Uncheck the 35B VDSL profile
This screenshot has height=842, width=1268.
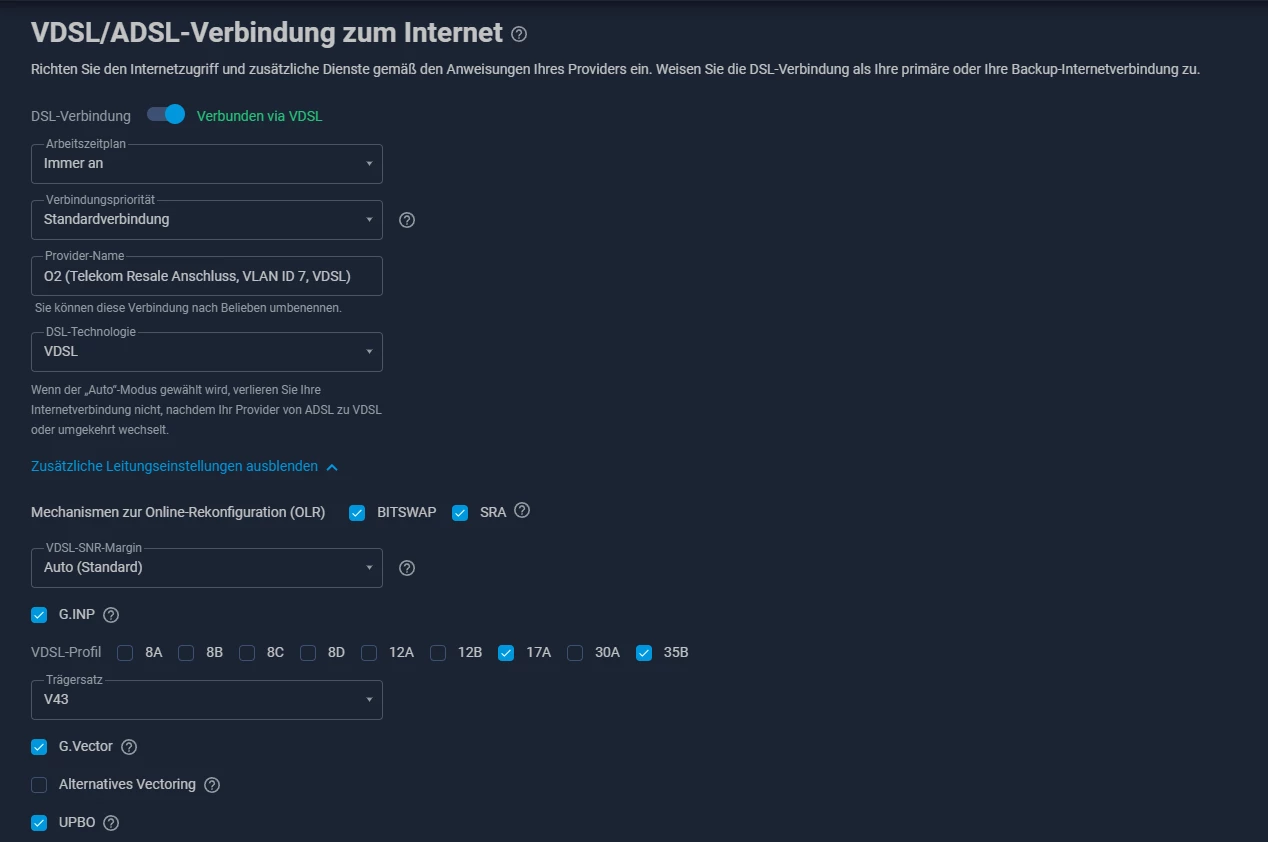pyautogui.click(x=644, y=653)
